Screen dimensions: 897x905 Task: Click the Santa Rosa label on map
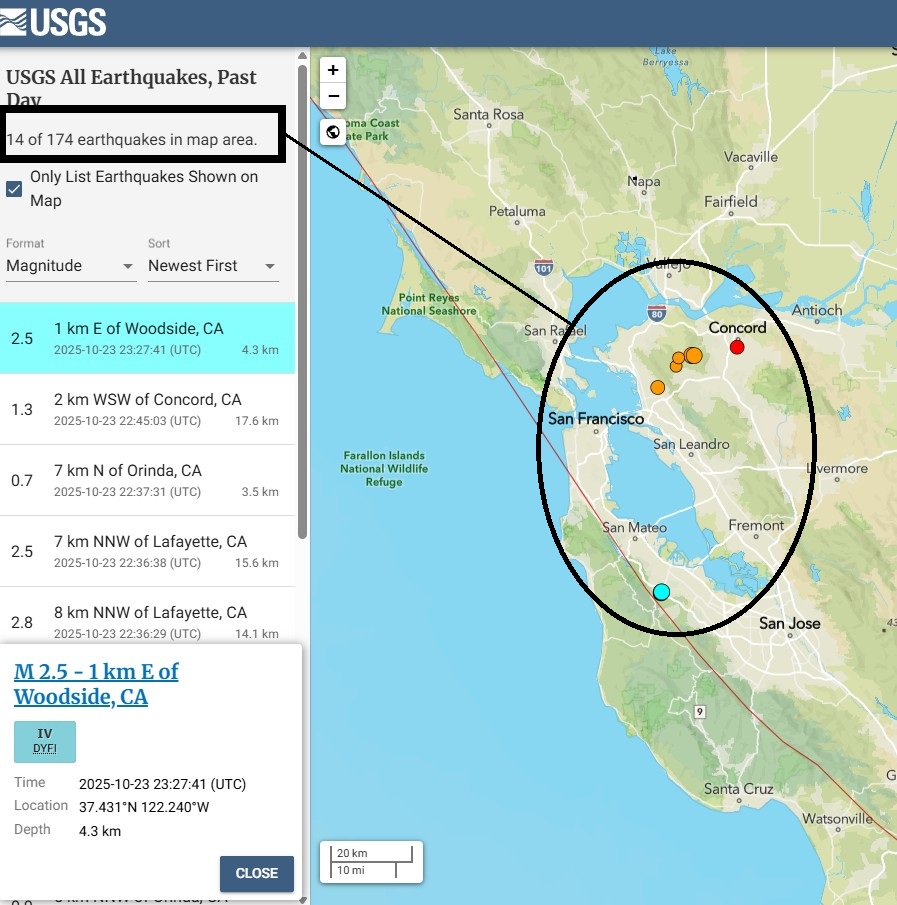[488, 114]
